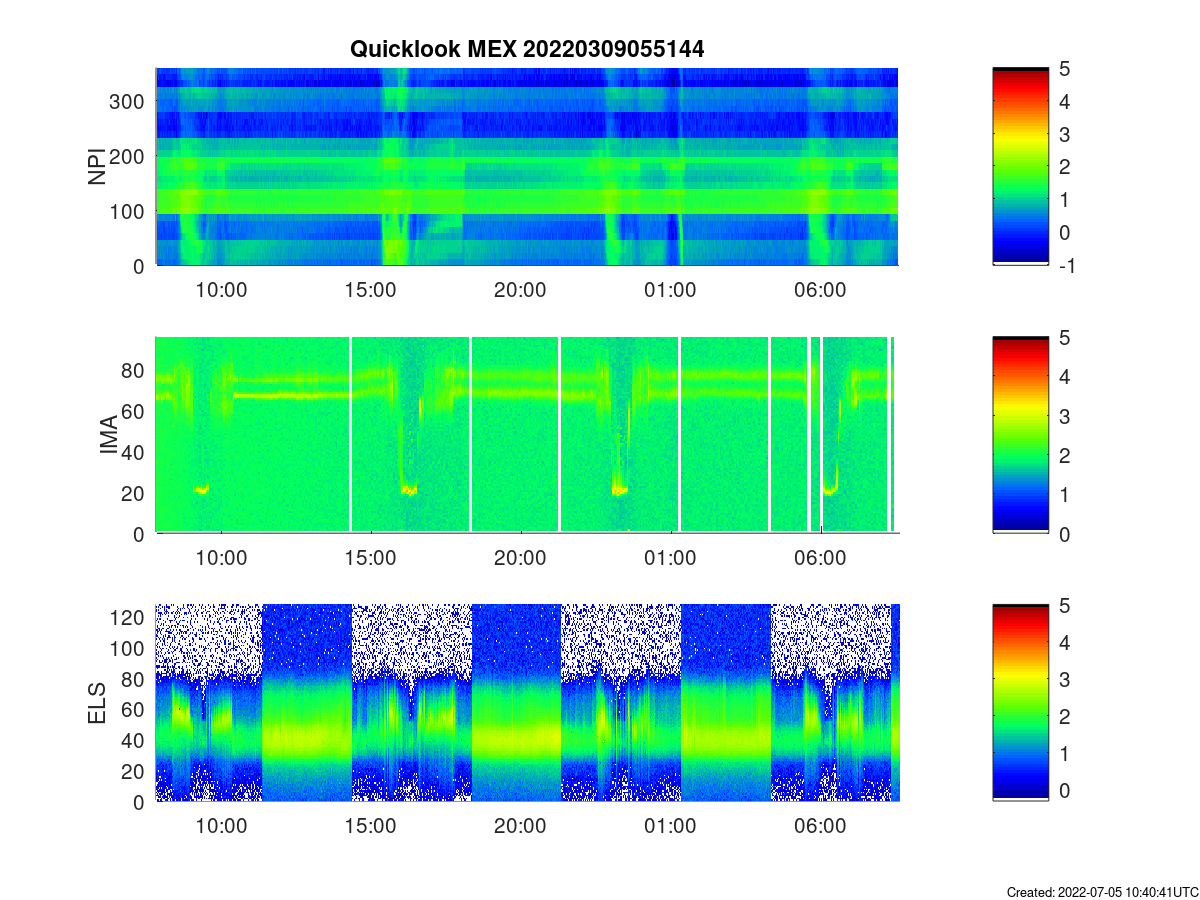Select the IMA y-axis label
This screenshot has height=900, width=1200.
pos(110,435)
